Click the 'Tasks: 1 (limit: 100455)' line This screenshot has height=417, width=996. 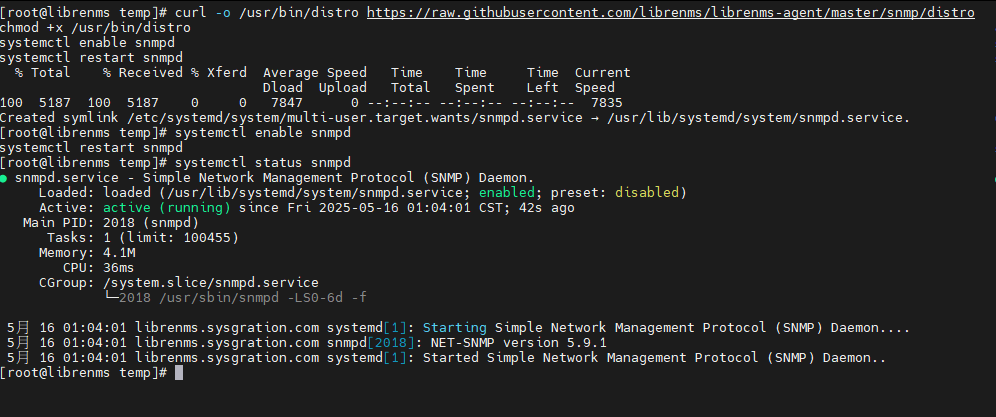tap(143, 238)
